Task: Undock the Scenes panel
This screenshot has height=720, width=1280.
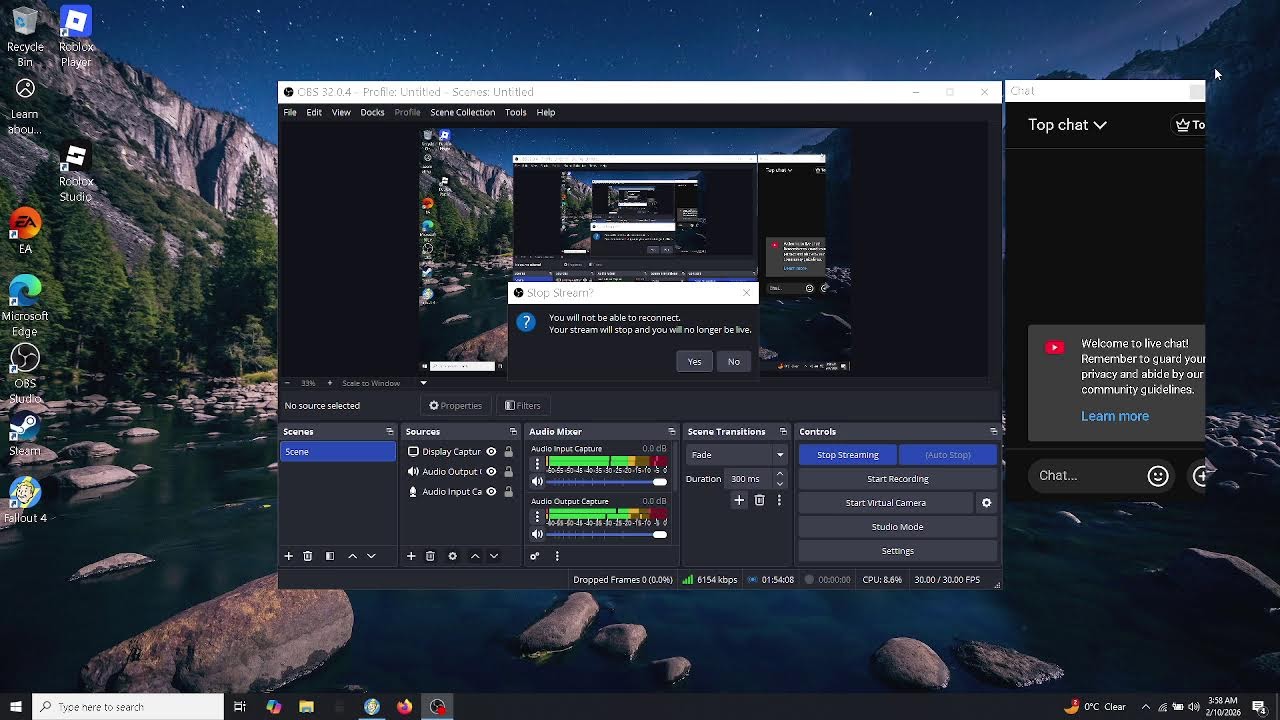Action: [390, 432]
